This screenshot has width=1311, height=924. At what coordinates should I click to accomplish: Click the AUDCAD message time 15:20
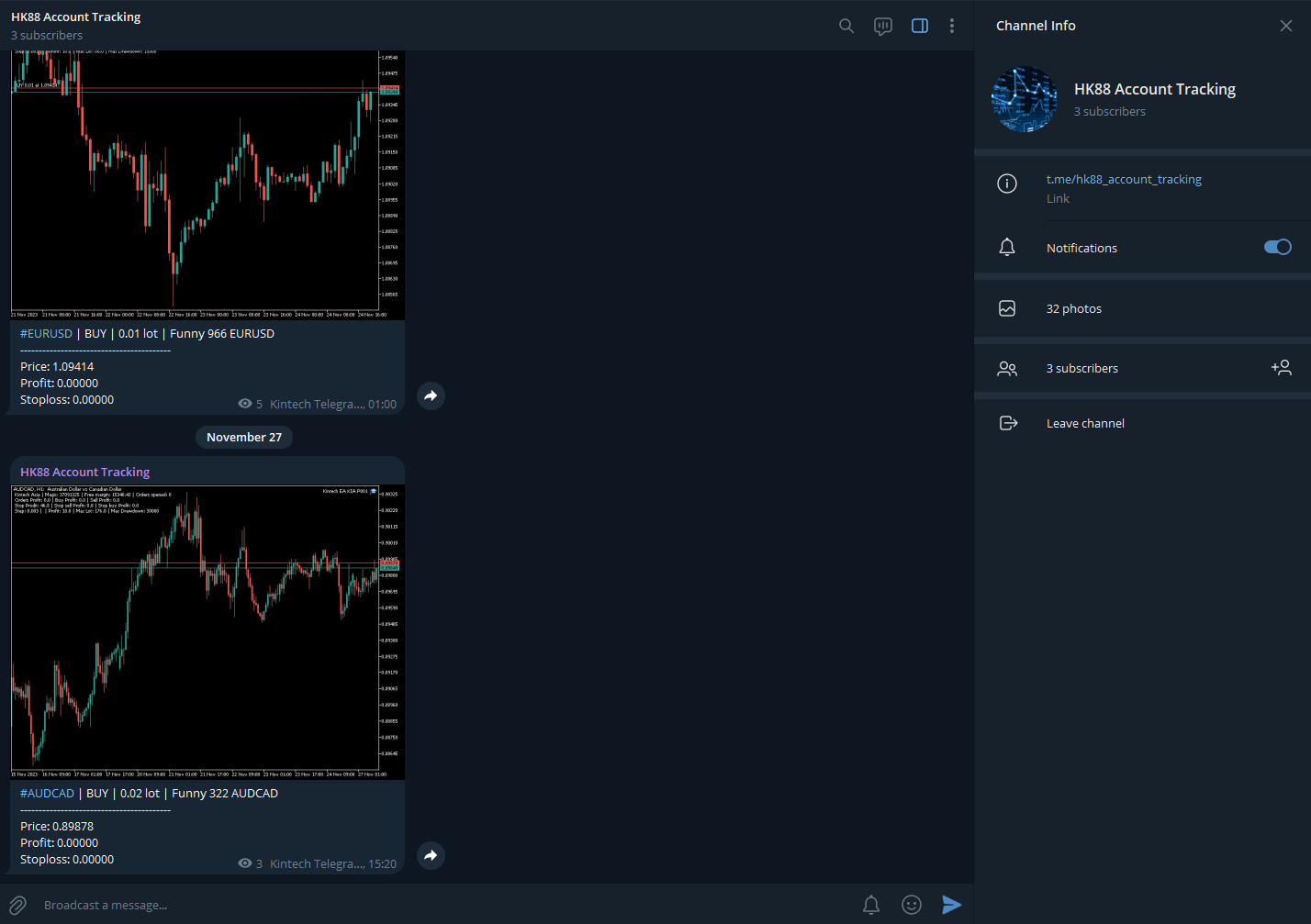point(382,863)
